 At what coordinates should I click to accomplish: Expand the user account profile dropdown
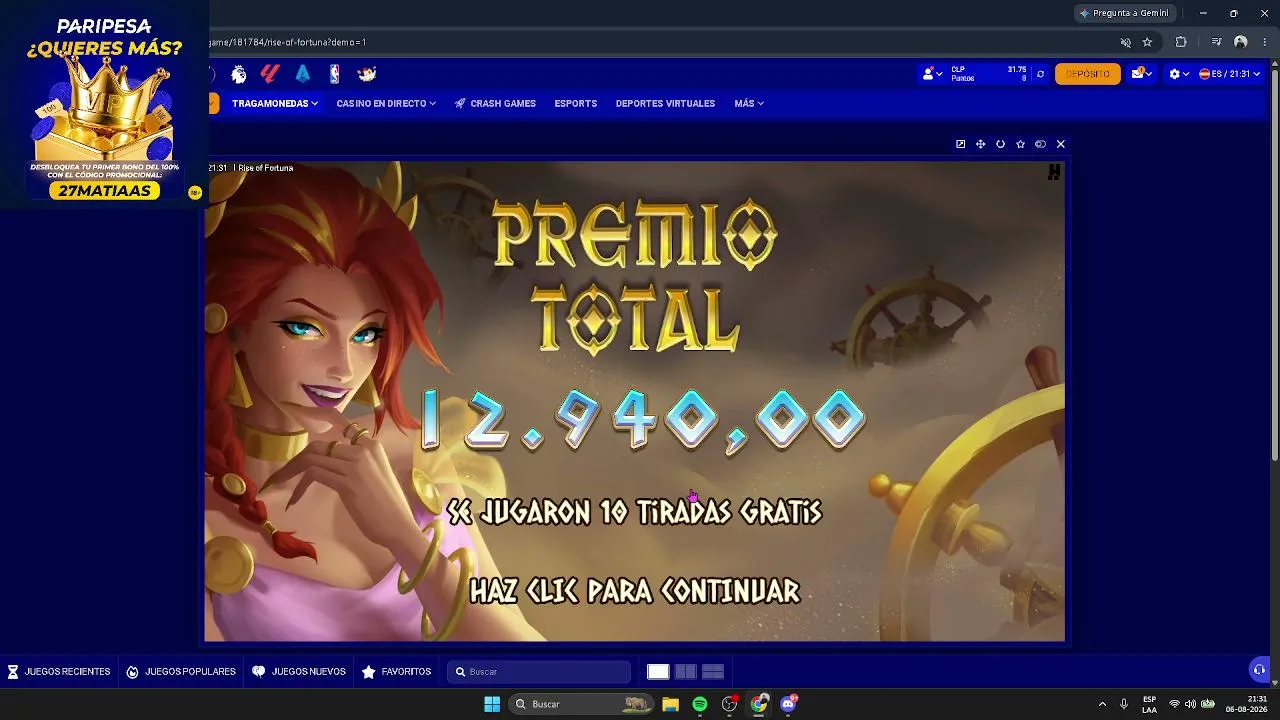click(x=932, y=74)
